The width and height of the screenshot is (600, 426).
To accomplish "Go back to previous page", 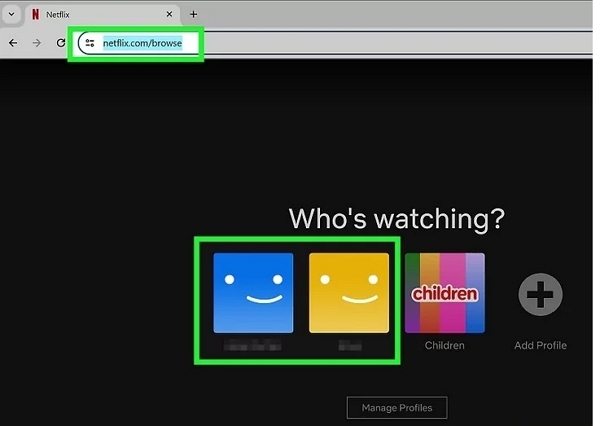I will [13, 43].
